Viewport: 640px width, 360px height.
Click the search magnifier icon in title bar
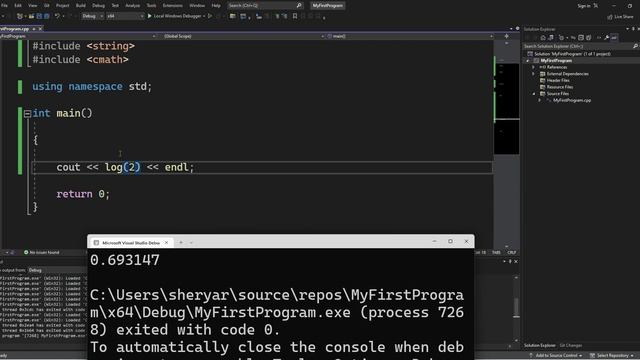299,6
